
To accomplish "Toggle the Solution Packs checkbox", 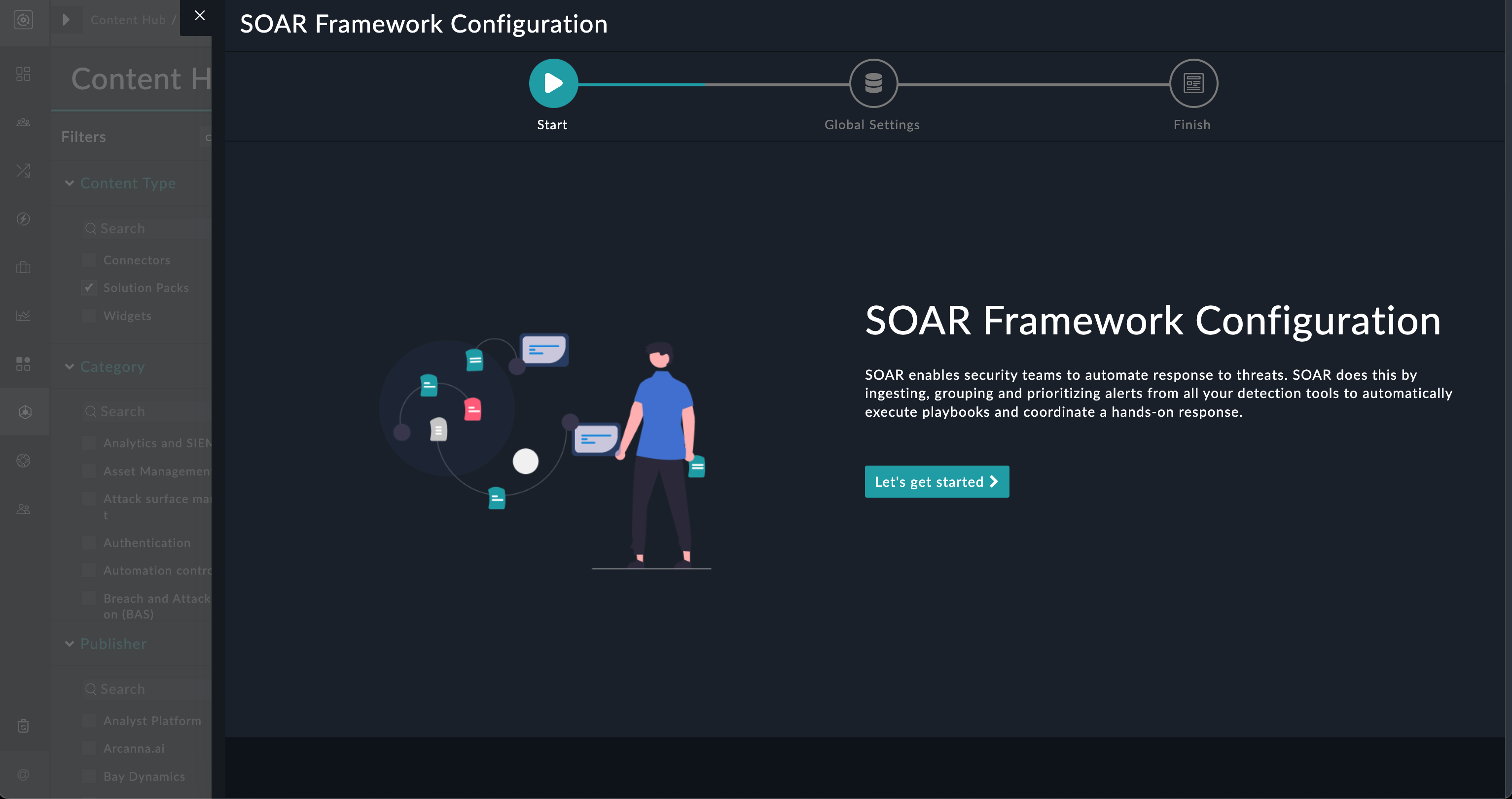I will point(89,288).
